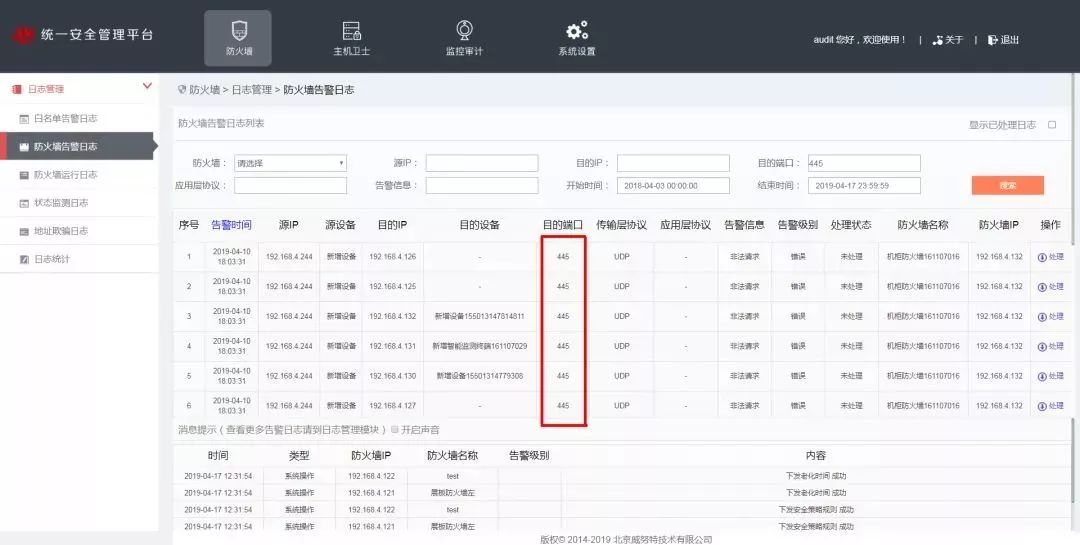Click the icon beside 日志统计
Viewport: 1080px width, 545px height.
click(24, 260)
